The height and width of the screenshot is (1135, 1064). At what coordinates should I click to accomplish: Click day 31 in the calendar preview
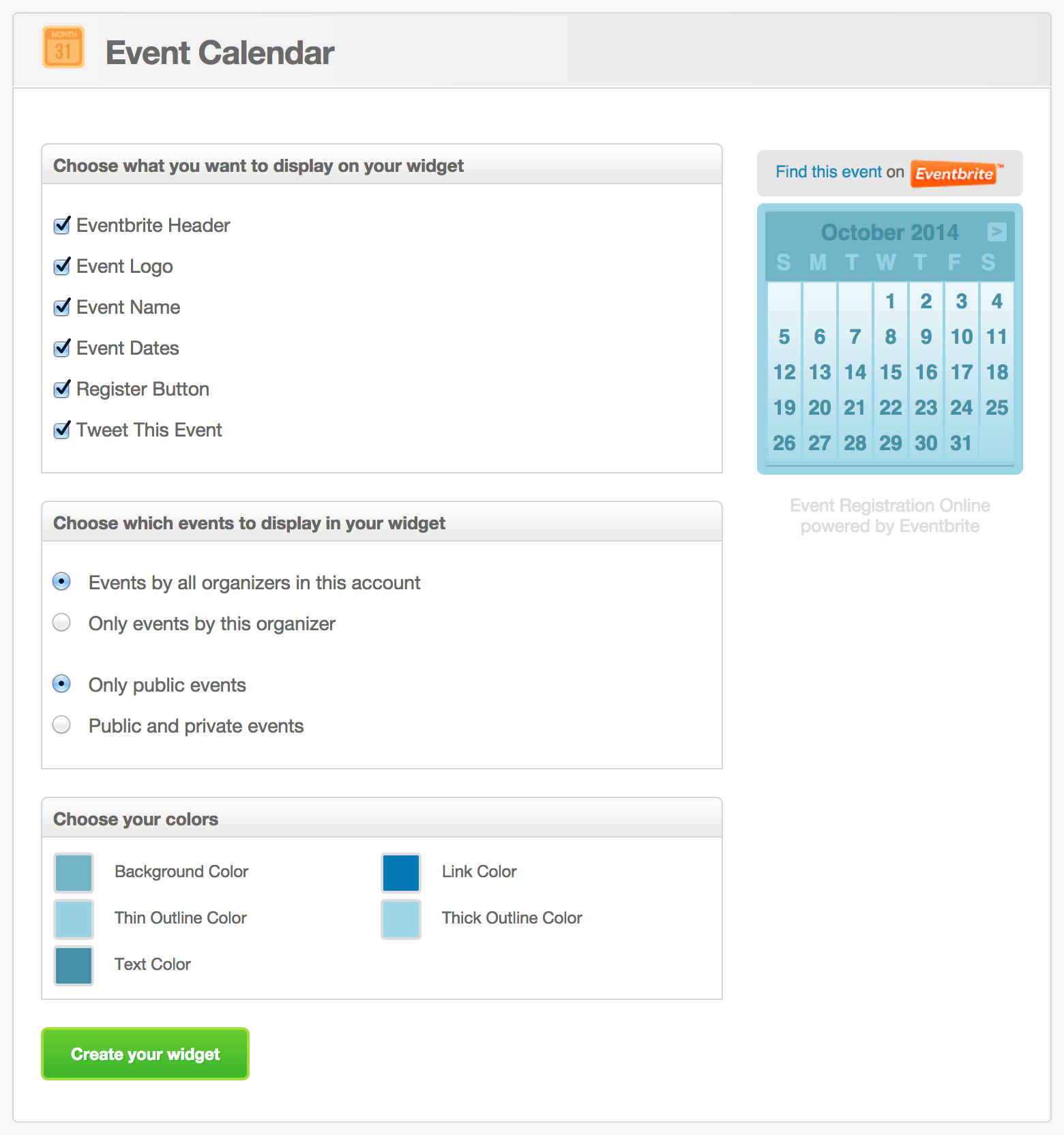coord(961,443)
